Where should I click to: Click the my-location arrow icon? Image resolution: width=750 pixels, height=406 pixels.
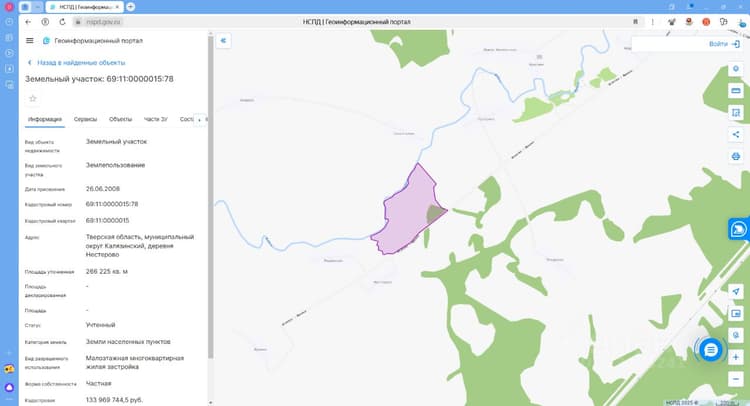click(x=736, y=291)
